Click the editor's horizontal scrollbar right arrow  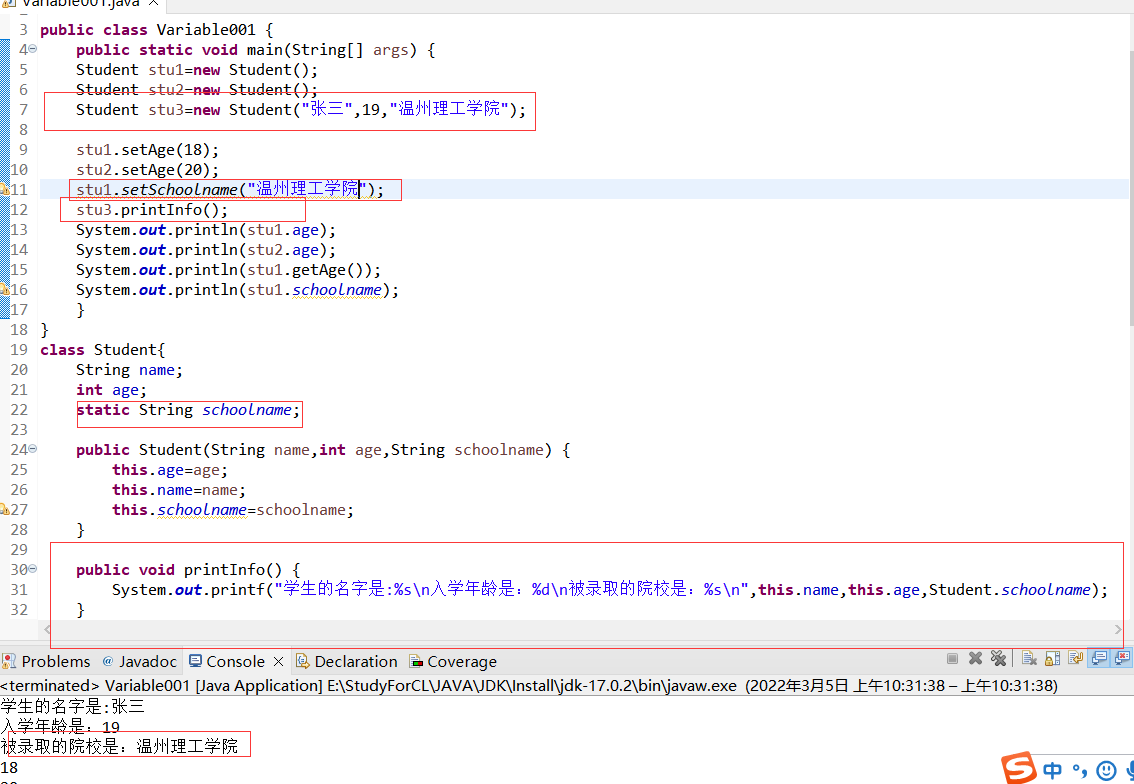[x=1119, y=629]
